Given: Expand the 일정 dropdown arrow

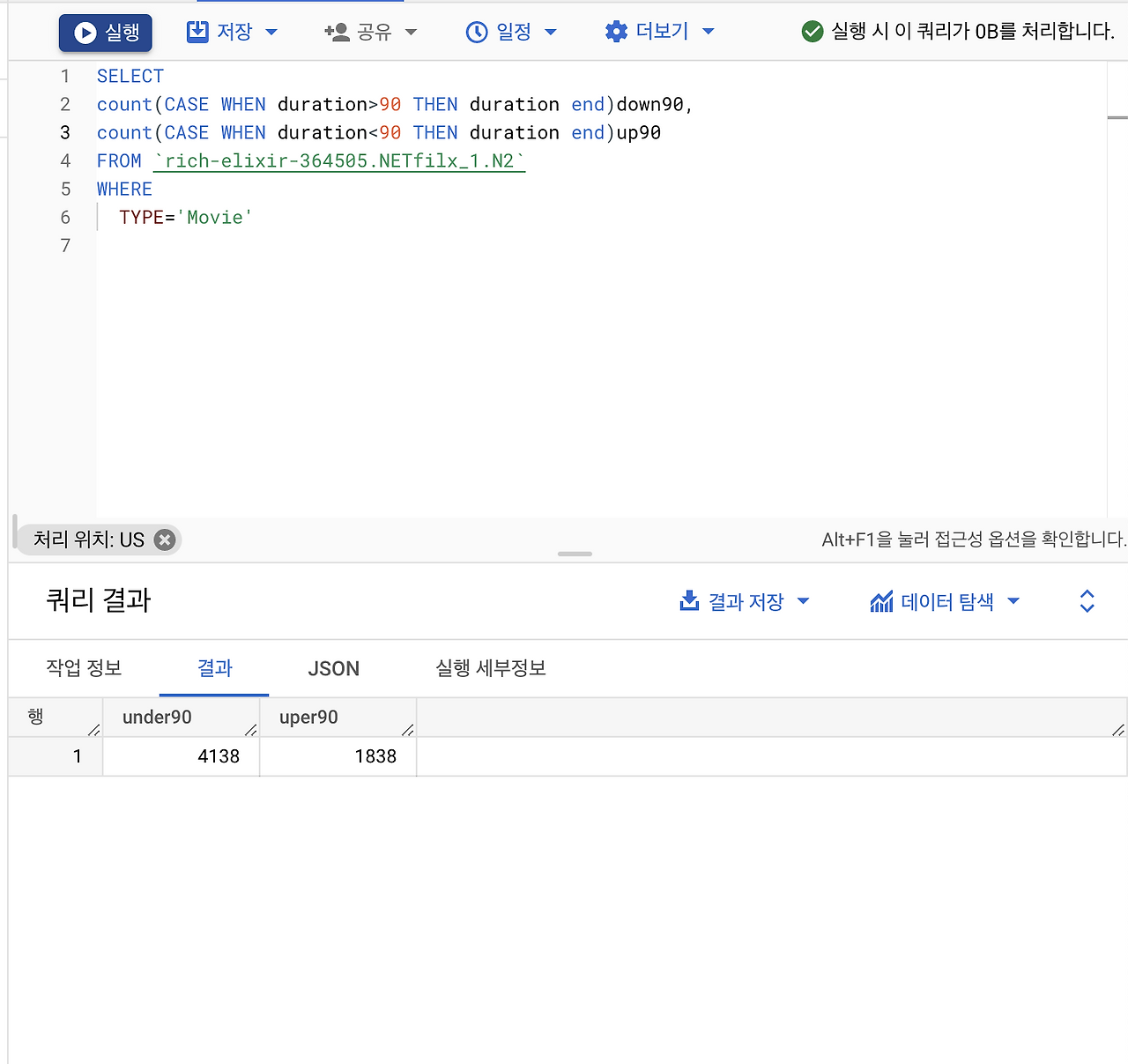Looking at the screenshot, I should pyautogui.click(x=551, y=32).
